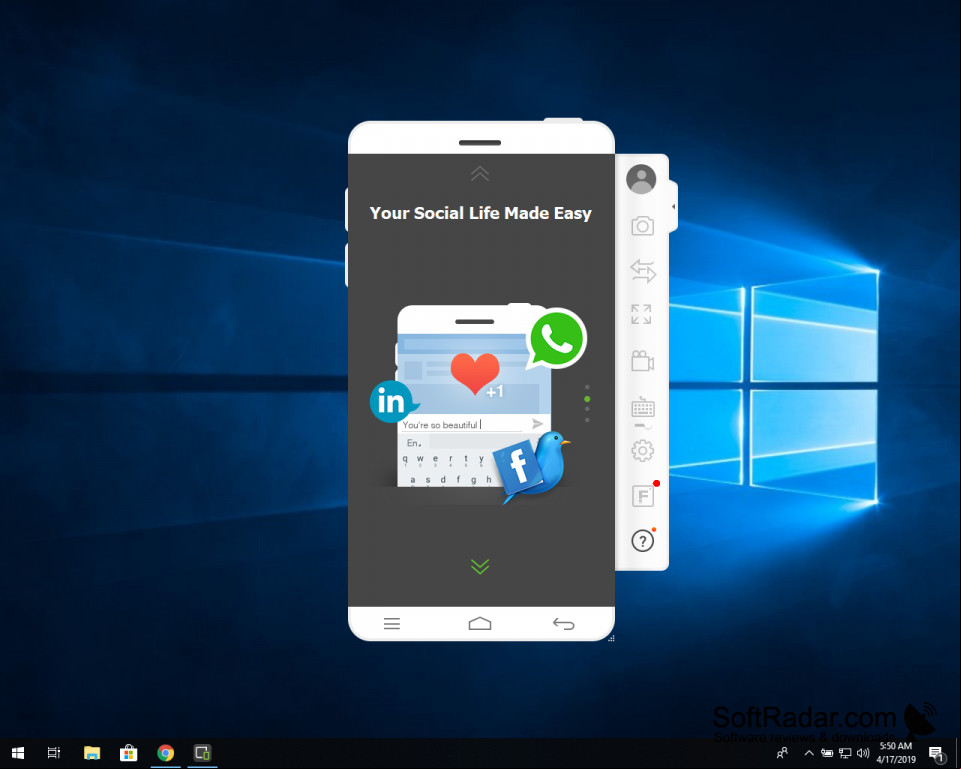Open File Explorer from the taskbar
961x769 pixels.
tap(92, 753)
